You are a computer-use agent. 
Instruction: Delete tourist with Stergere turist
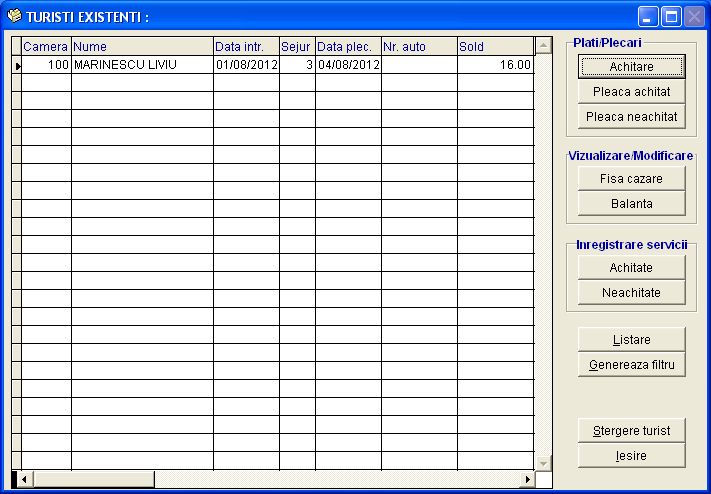[x=631, y=430]
